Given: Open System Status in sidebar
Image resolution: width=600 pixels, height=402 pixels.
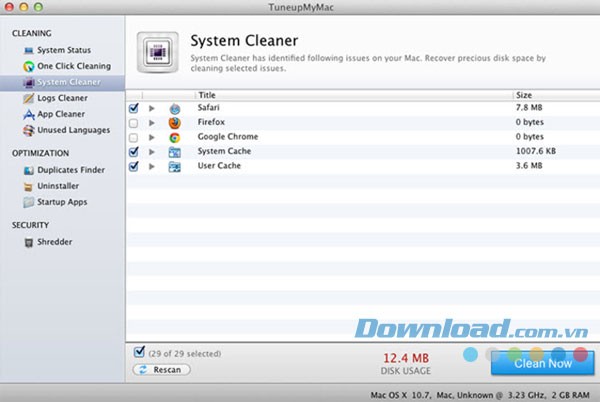Looking at the screenshot, I should (x=64, y=50).
